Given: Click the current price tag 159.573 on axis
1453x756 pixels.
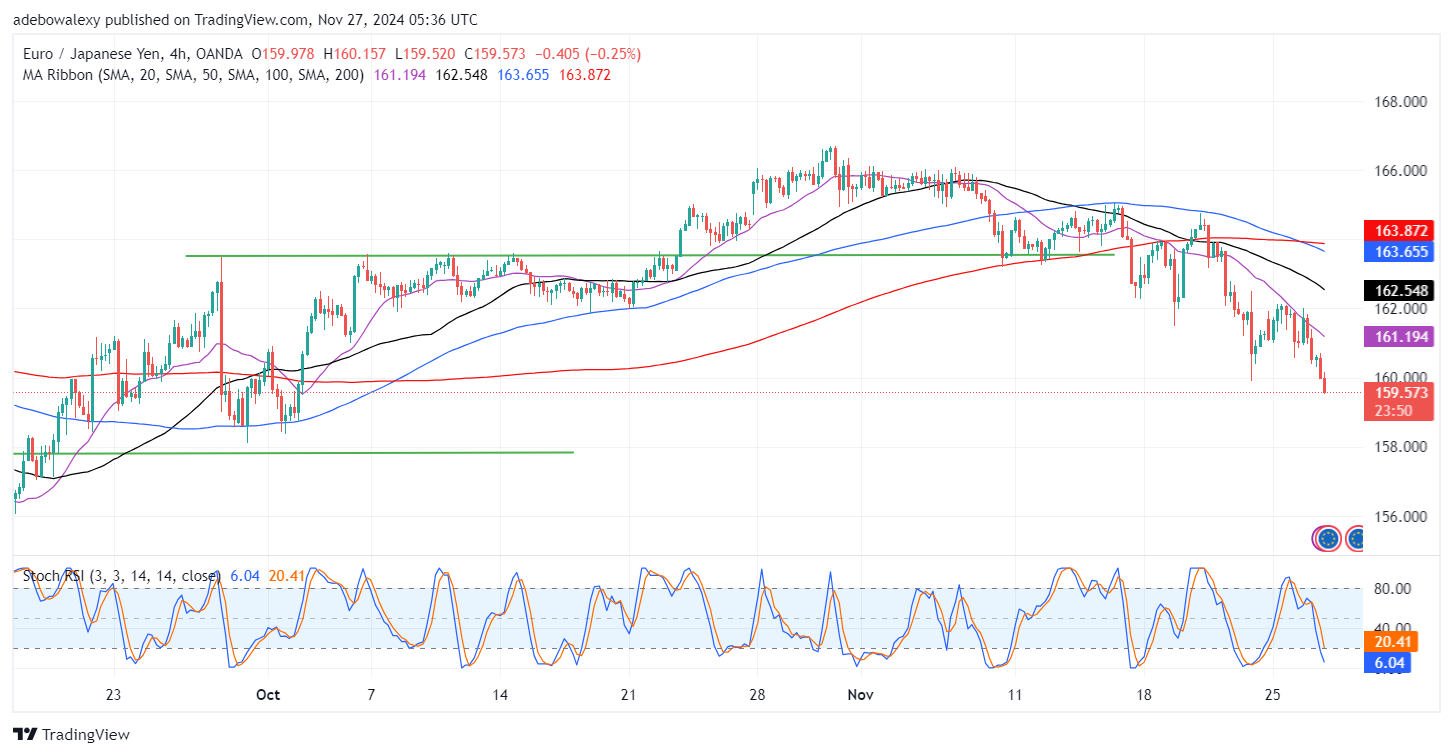Looking at the screenshot, I should click(x=1398, y=392).
